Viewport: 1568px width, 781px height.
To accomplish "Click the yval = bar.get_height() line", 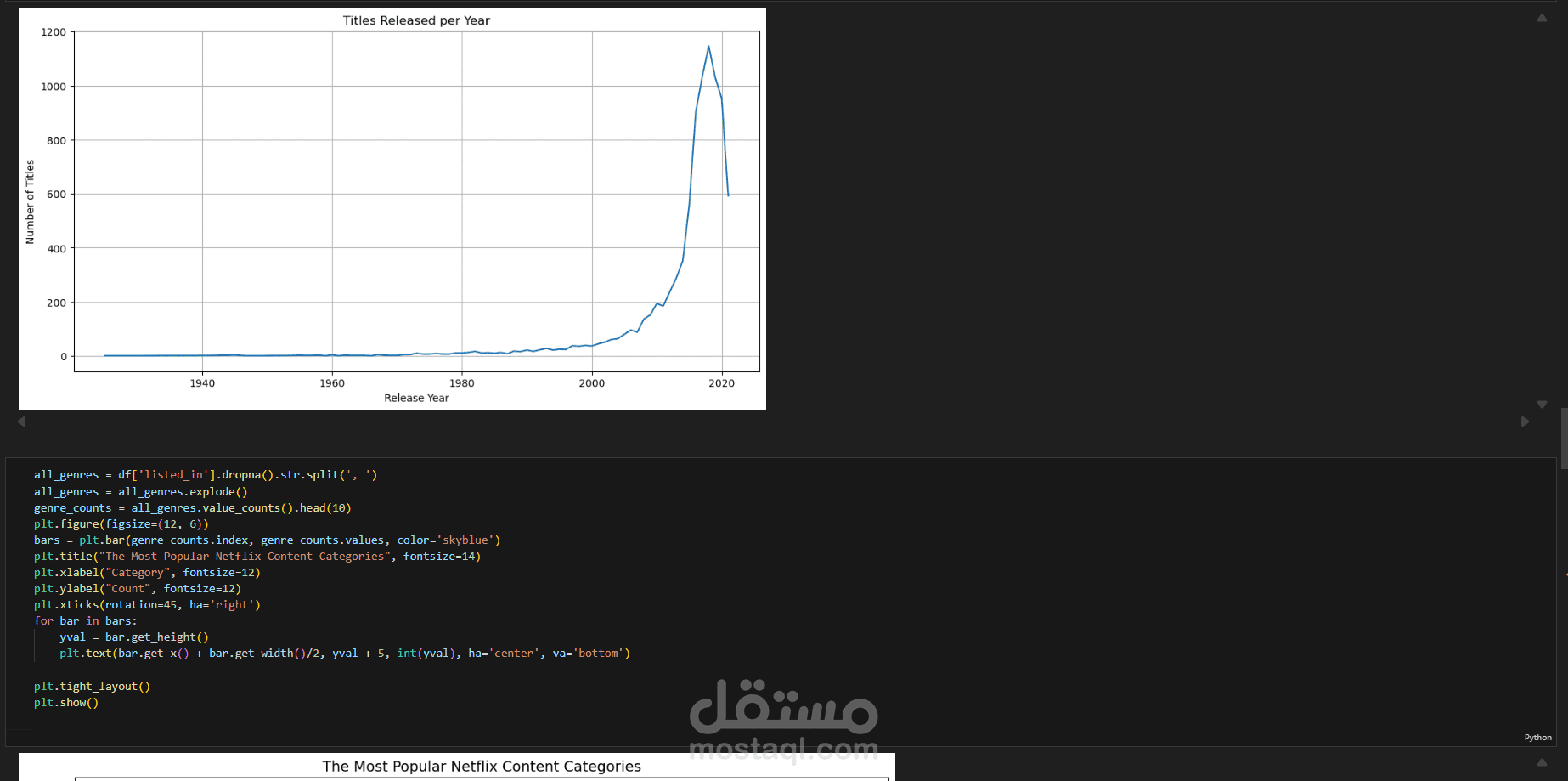I will [134, 637].
